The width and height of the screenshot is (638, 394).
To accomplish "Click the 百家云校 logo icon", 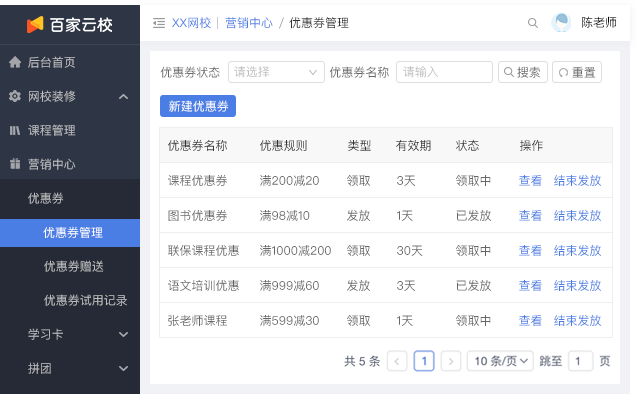I will pyautogui.click(x=35, y=24).
